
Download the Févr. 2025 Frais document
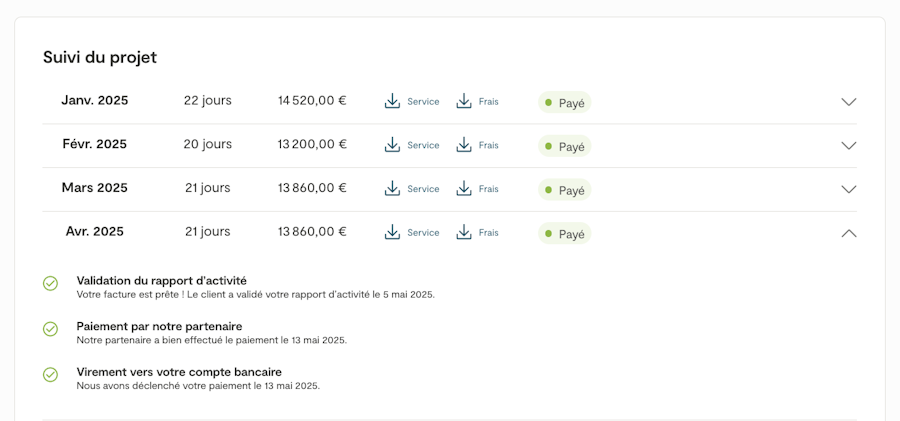pos(477,145)
